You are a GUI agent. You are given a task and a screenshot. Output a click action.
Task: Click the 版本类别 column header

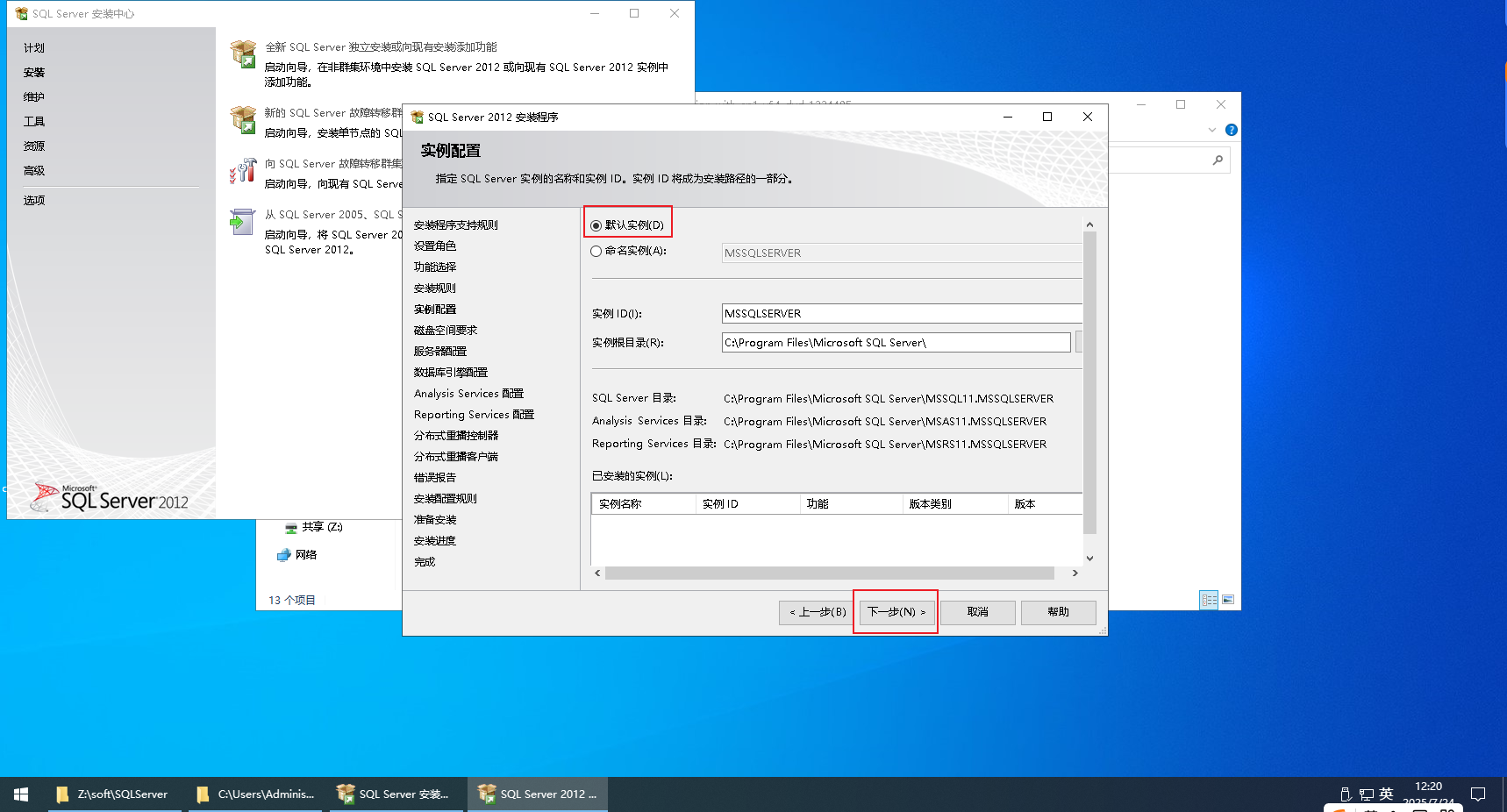pyautogui.click(x=955, y=504)
